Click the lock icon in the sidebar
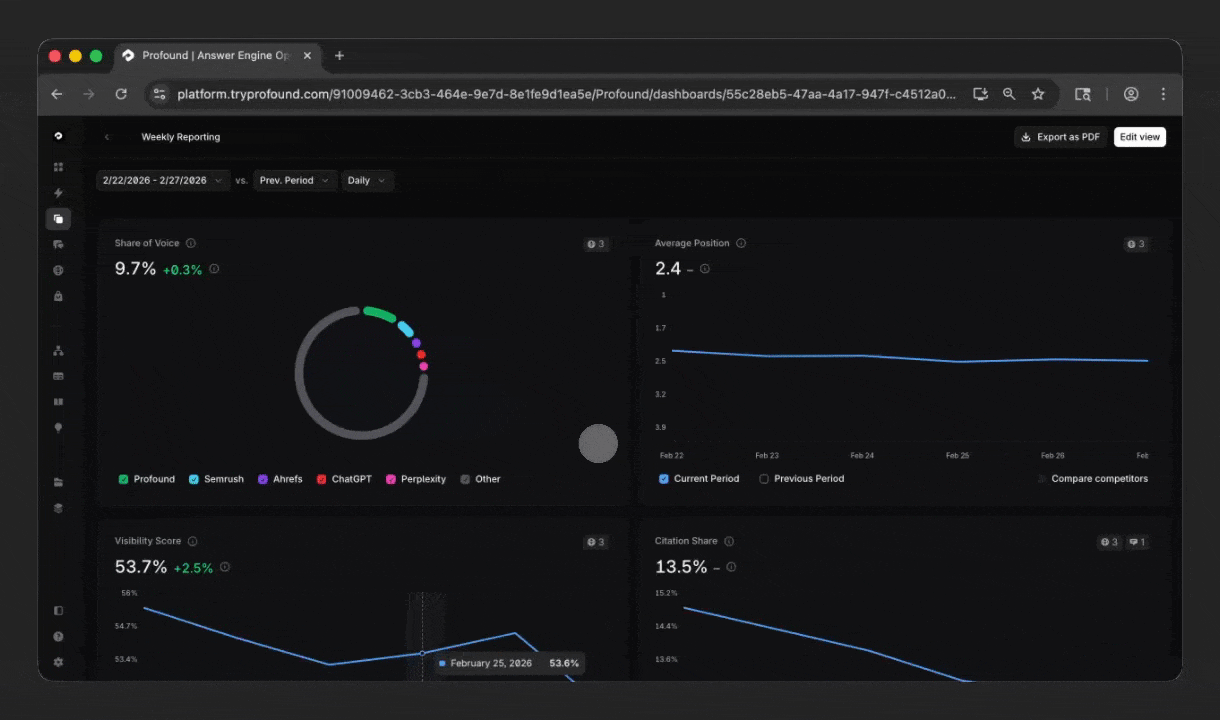 point(58,296)
